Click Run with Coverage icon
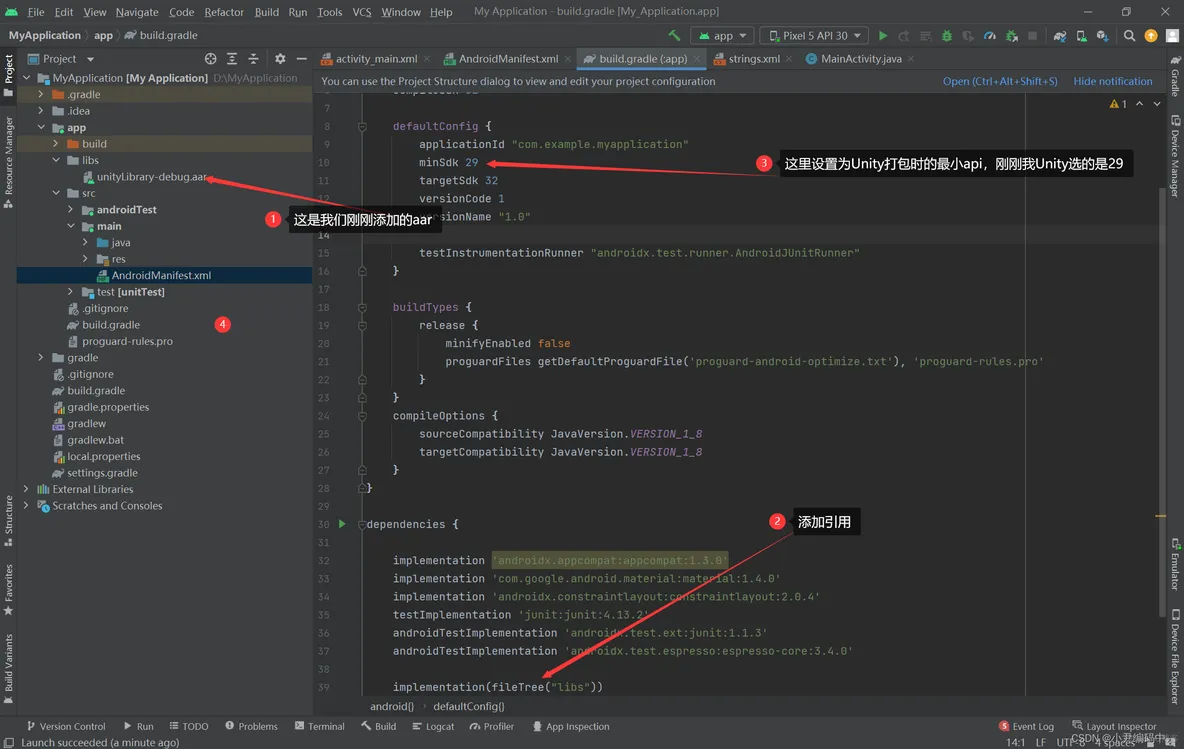This screenshot has width=1184, height=749. click(968, 35)
